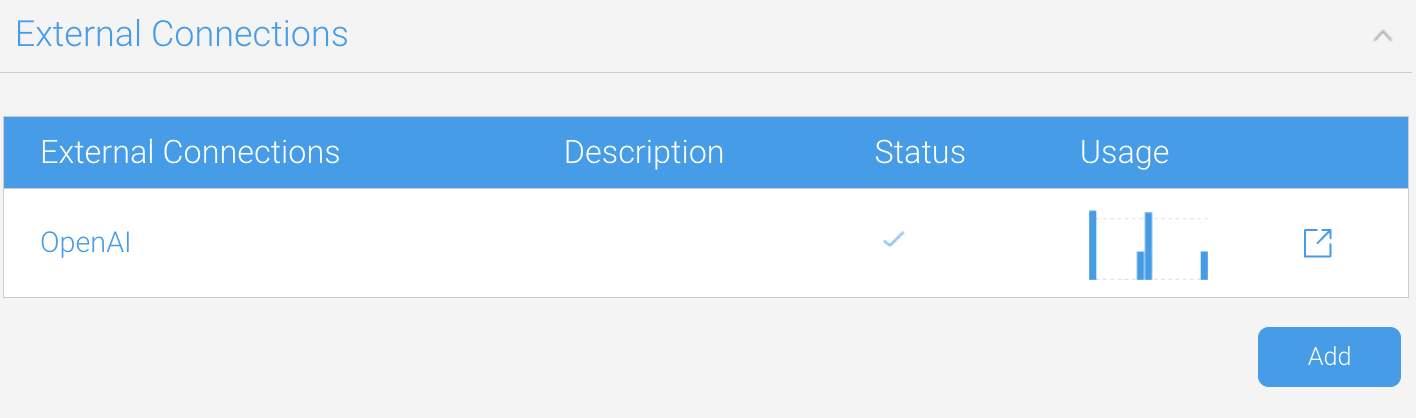Viewport: 1416px width, 418px height.
Task: Select the Description column header
Action: 644,152
